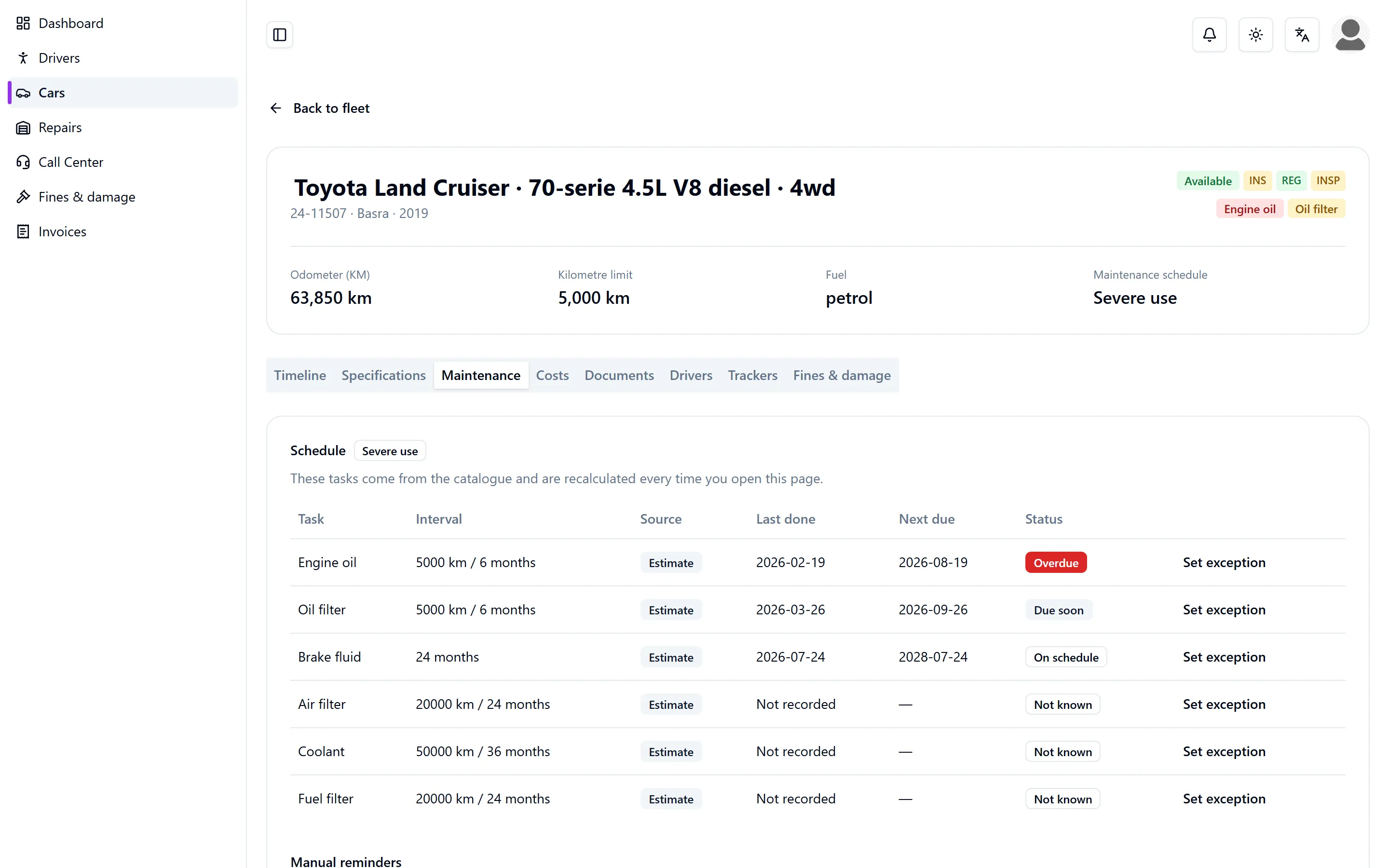Click the Next due column header
This screenshot has height=868, width=1389.
click(x=926, y=519)
